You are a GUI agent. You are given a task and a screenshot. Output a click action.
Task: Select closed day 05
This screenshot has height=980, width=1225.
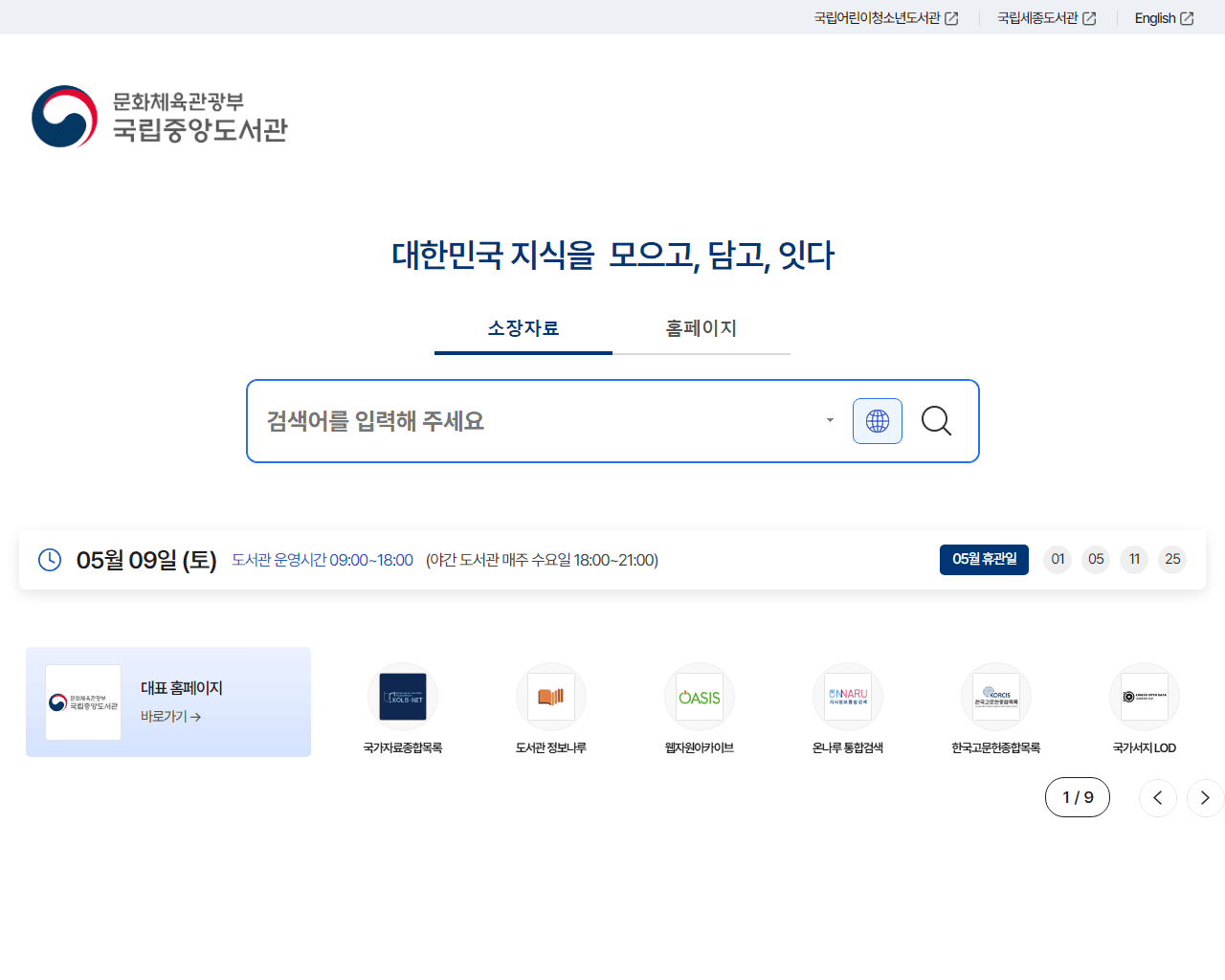coord(1096,560)
